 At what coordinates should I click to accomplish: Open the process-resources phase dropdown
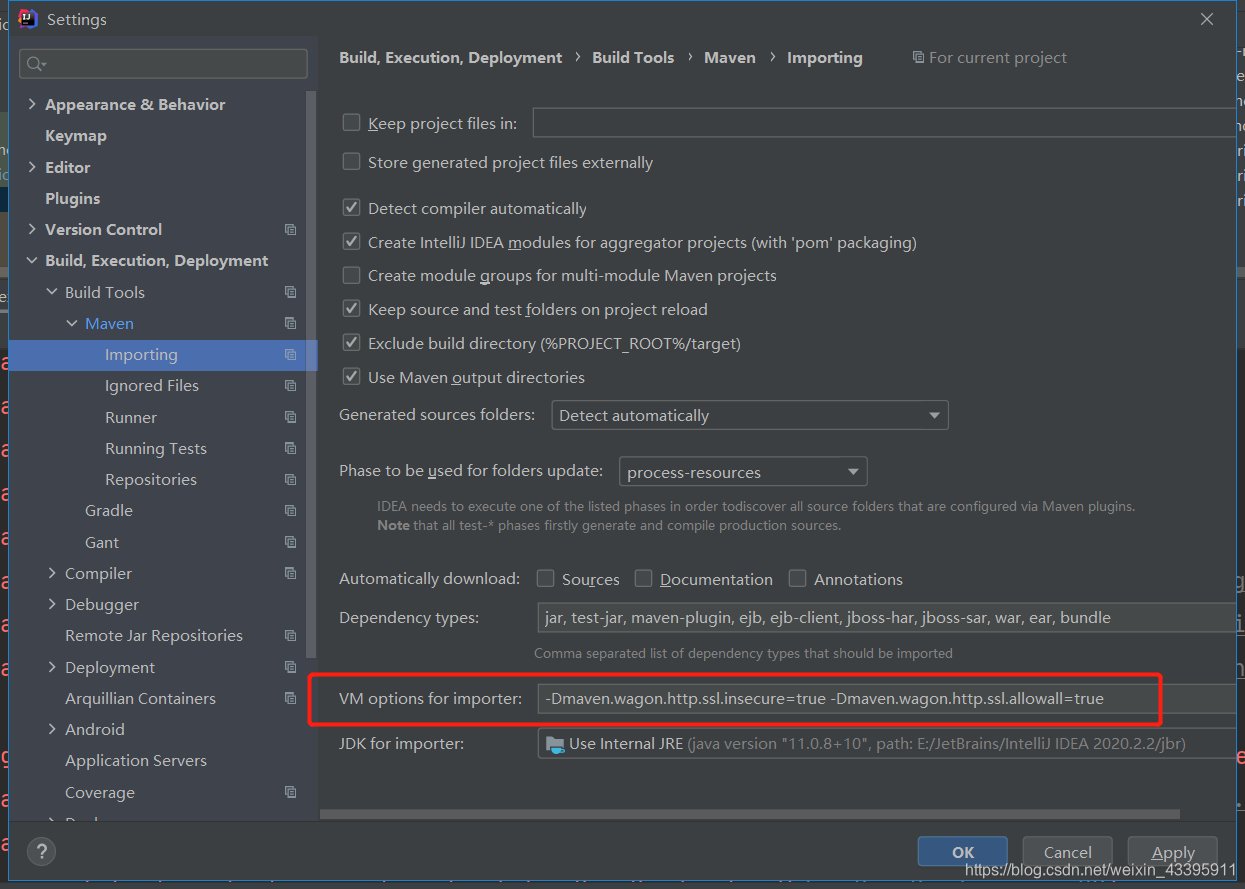(743, 472)
